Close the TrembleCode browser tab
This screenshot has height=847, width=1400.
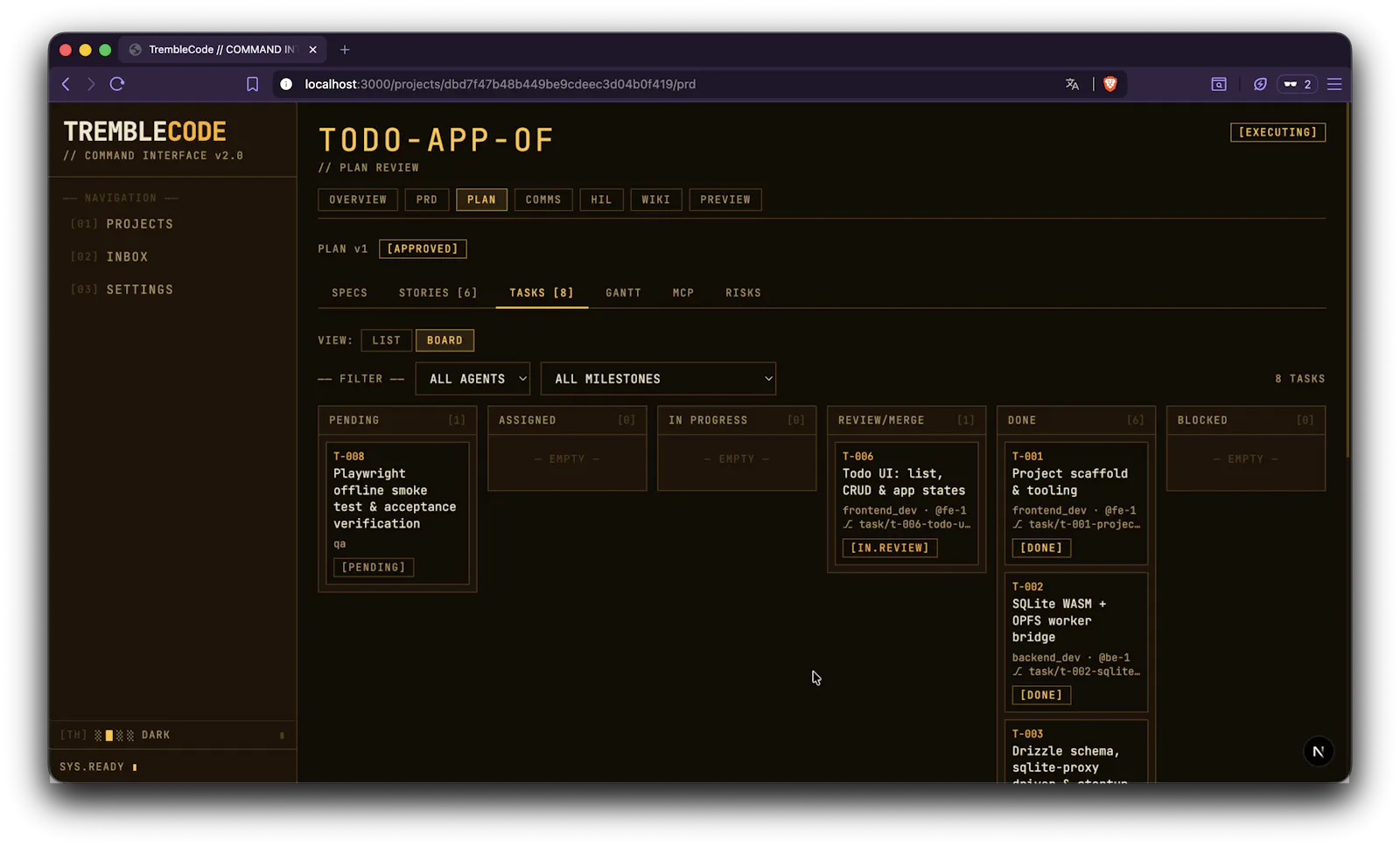click(x=312, y=50)
